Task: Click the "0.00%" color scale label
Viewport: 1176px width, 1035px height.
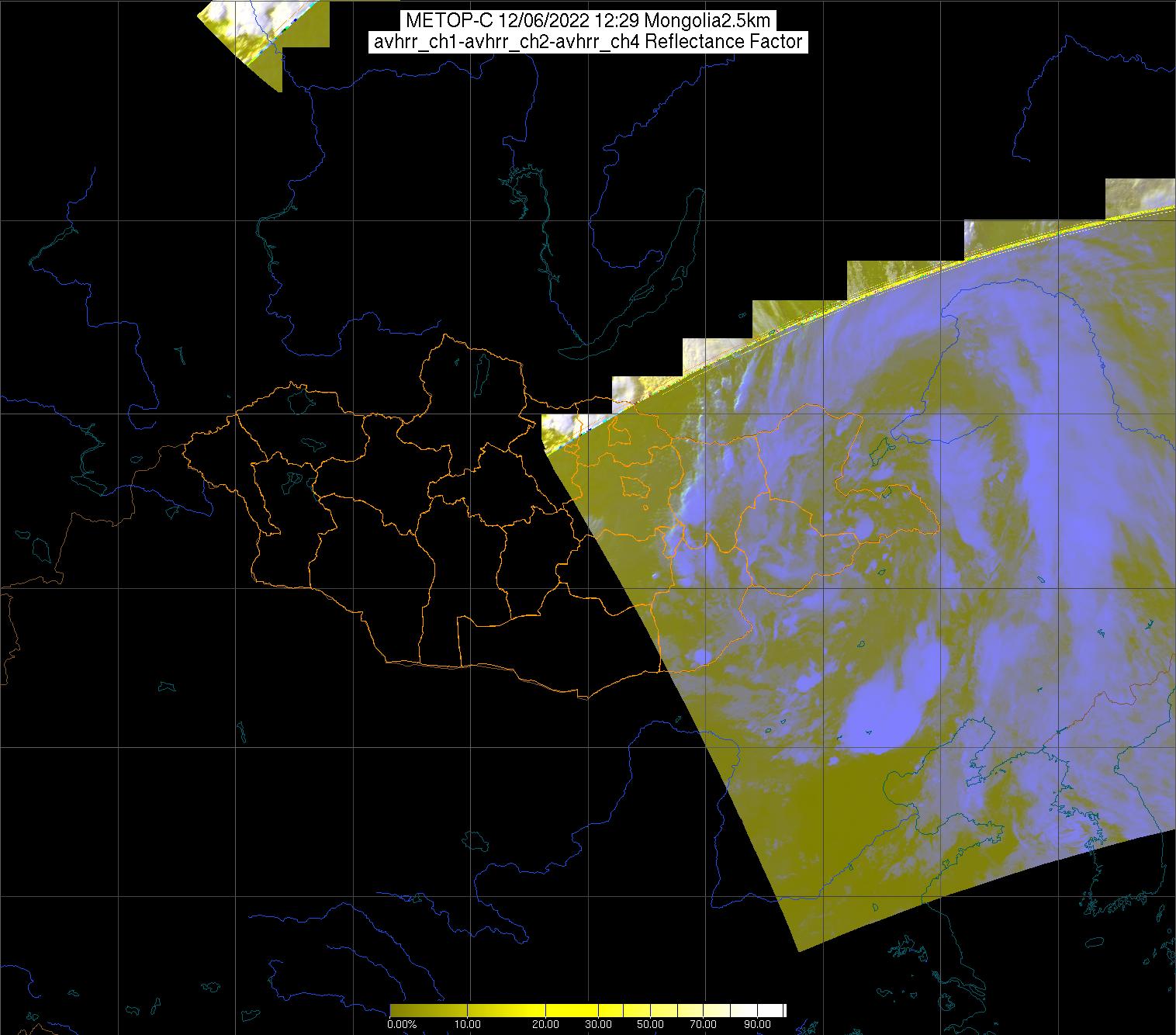Action: pyautogui.click(x=402, y=1025)
